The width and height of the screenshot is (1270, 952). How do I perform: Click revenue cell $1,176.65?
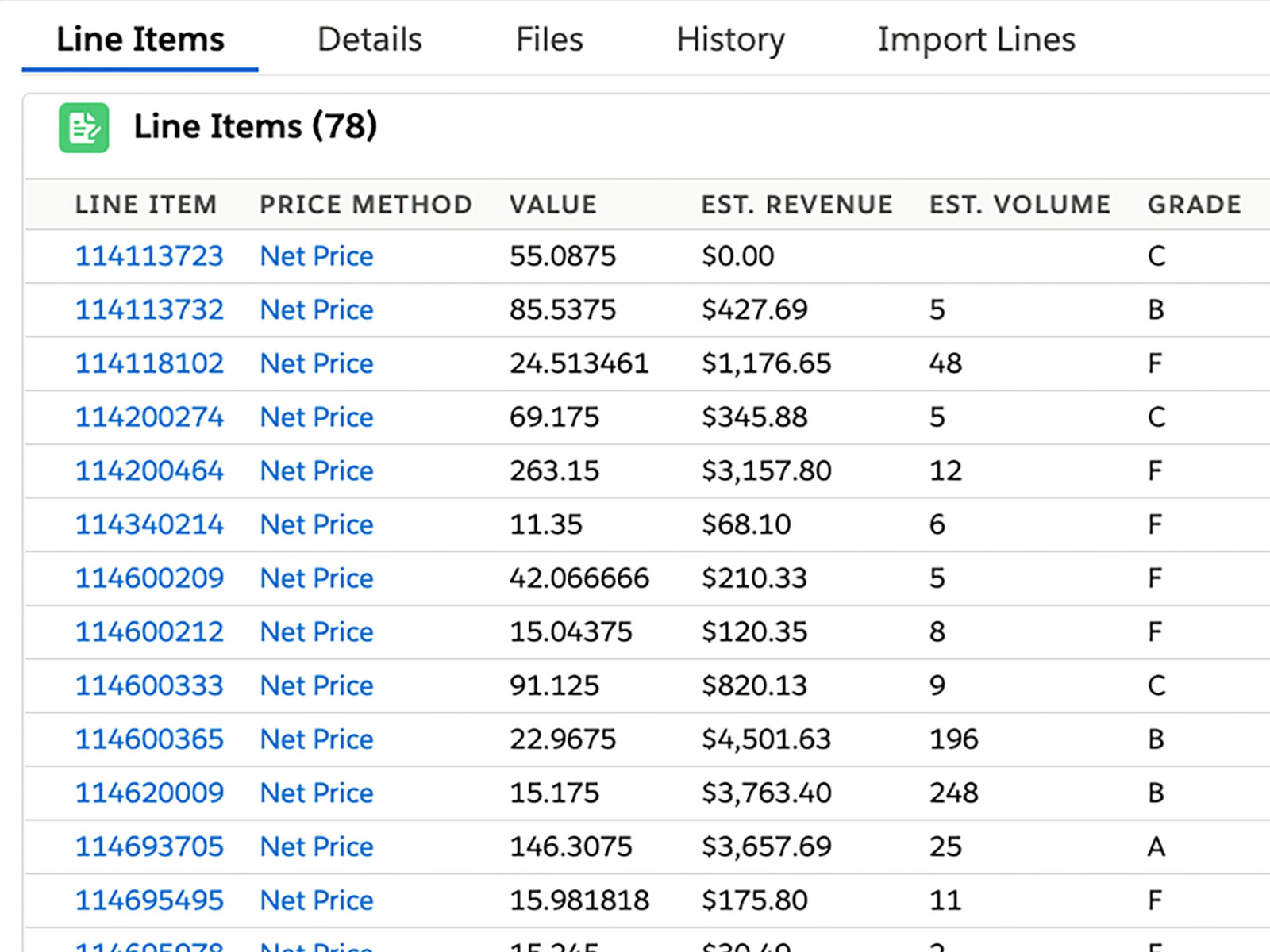(x=767, y=363)
